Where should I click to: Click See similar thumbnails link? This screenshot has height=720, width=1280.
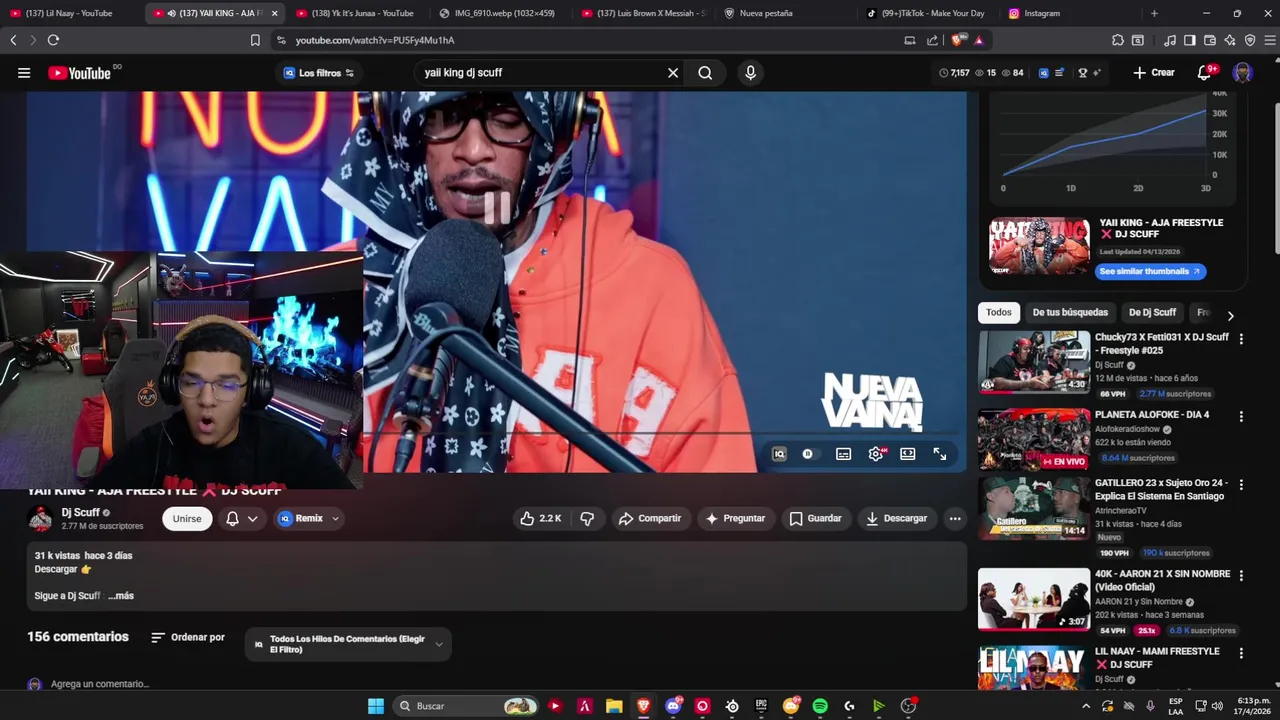[x=1150, y=271]
